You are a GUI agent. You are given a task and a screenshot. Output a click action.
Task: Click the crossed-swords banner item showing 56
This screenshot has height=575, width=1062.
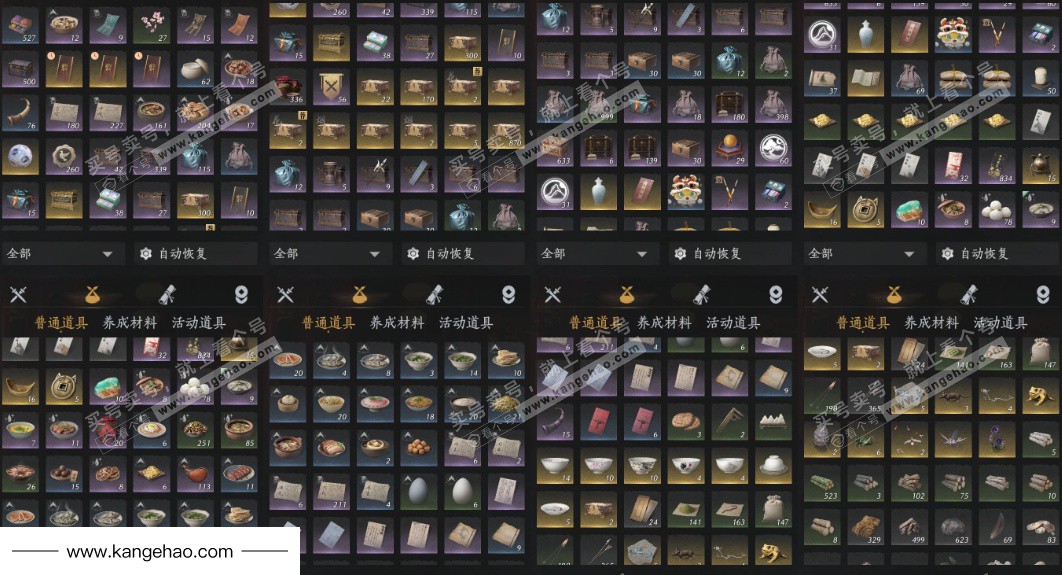pos(331,86)
